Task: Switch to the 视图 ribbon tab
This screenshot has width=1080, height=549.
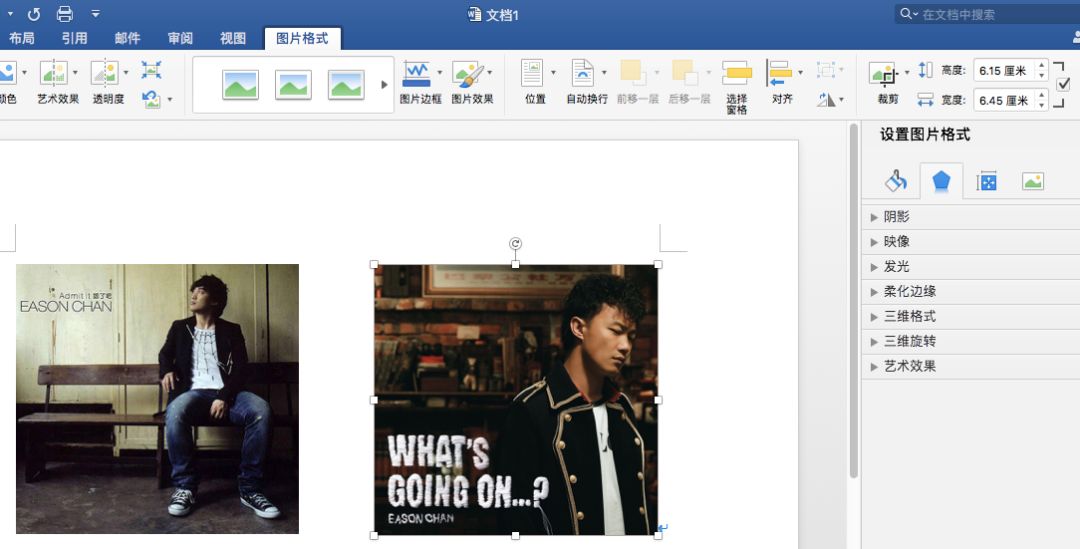Action: pyautogui.click(x=233, y=39)
